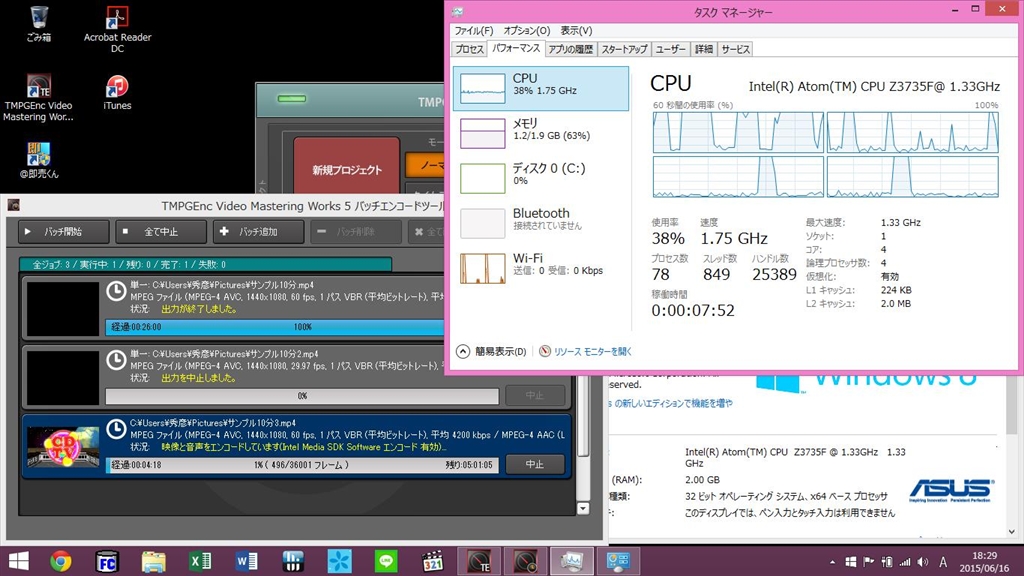The width and height of the screenshot is (1024, 576).
Task: Select the CPU performance item
Action: point(541,88)
